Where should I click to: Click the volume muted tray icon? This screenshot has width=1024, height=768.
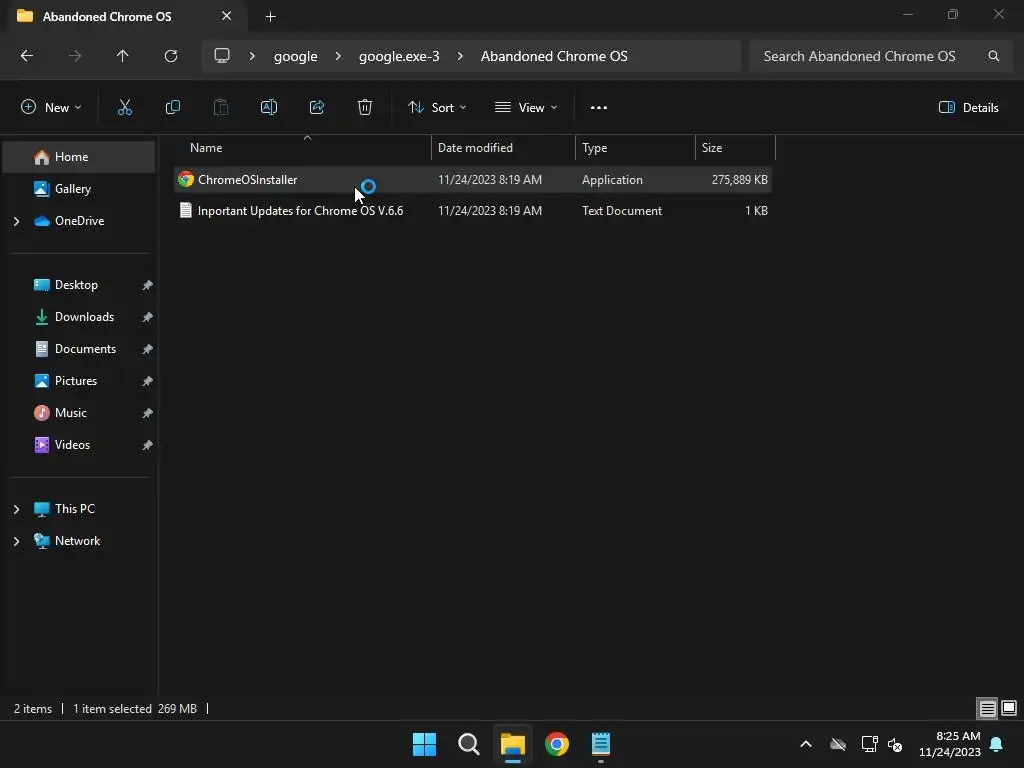[x=895, y=744]
